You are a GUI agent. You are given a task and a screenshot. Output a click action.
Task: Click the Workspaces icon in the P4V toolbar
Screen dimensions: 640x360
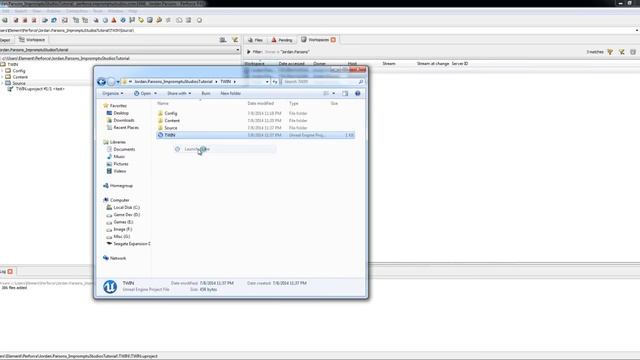point(150,20)
